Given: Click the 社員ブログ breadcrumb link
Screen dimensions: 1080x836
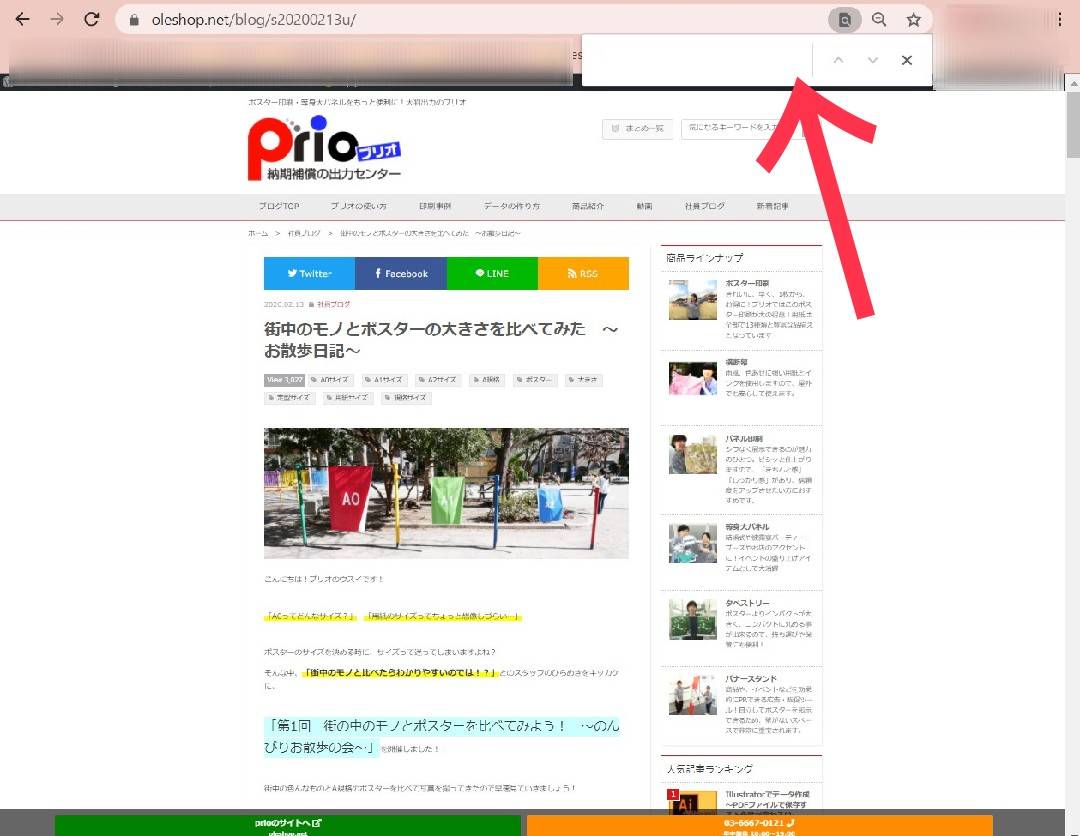Looking at the screenshot, I should (x=304, y=233).
